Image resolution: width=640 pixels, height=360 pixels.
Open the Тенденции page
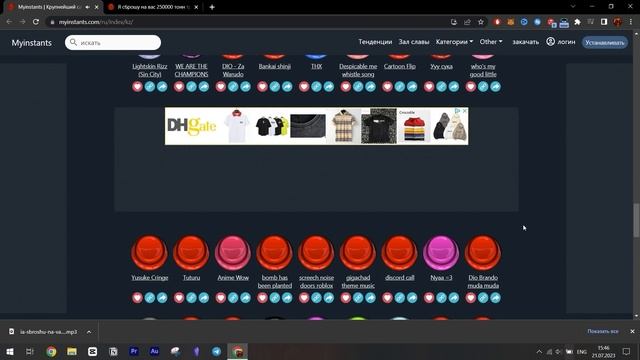(375, 42)
